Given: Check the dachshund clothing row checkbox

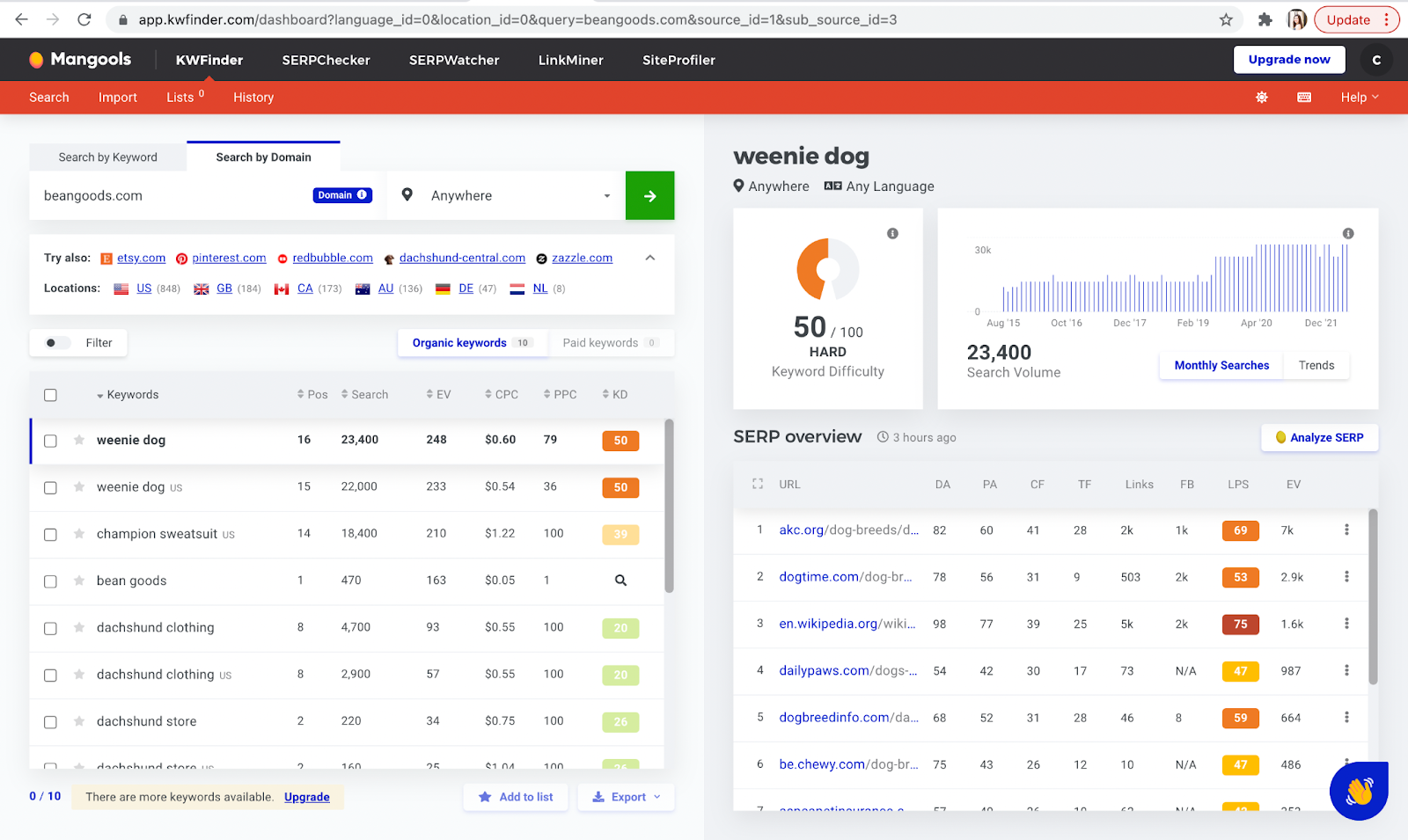Looking at the screenshot, I should pos(50,628).
